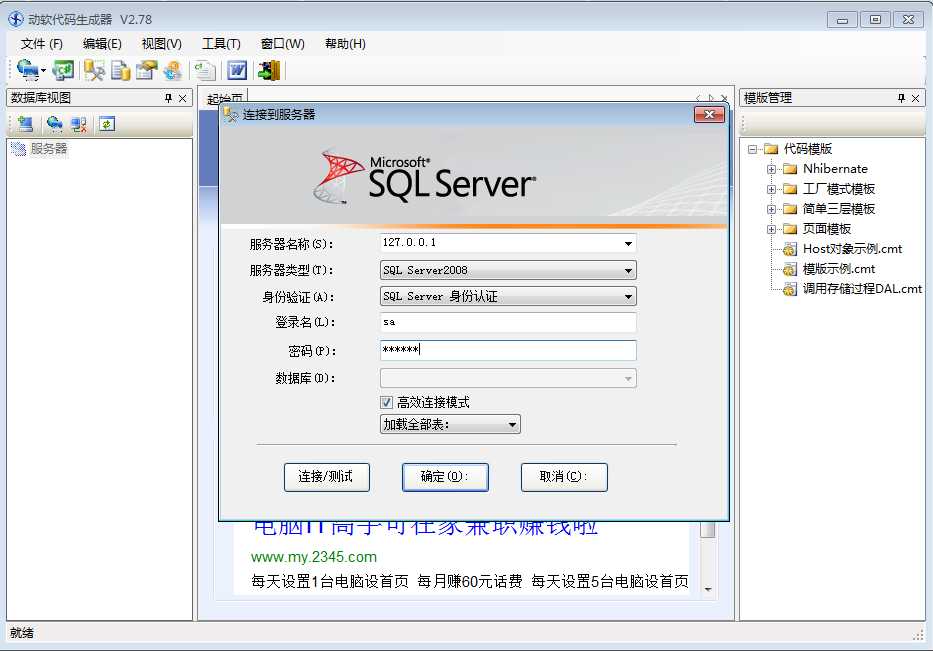Click the green C# project toolbar icon
933x651 pixels.
[x=63, y=70]
